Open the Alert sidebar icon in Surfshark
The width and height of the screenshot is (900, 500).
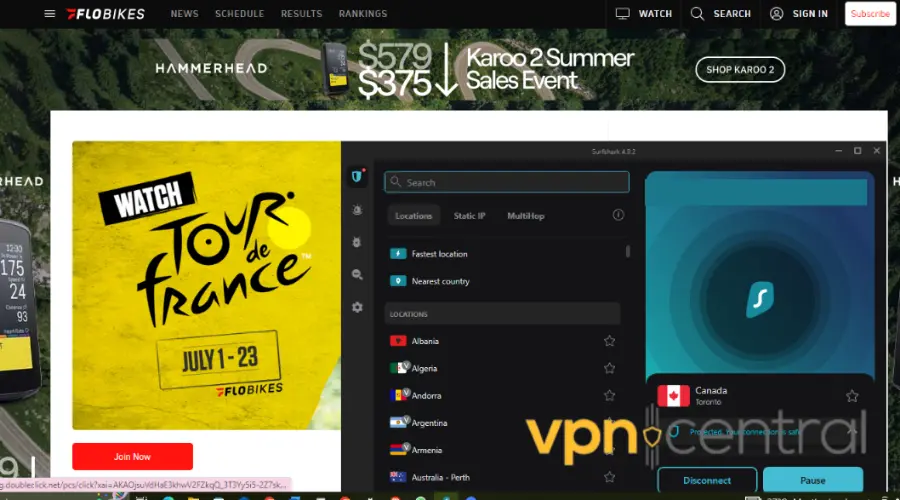(x=357, y=210)
